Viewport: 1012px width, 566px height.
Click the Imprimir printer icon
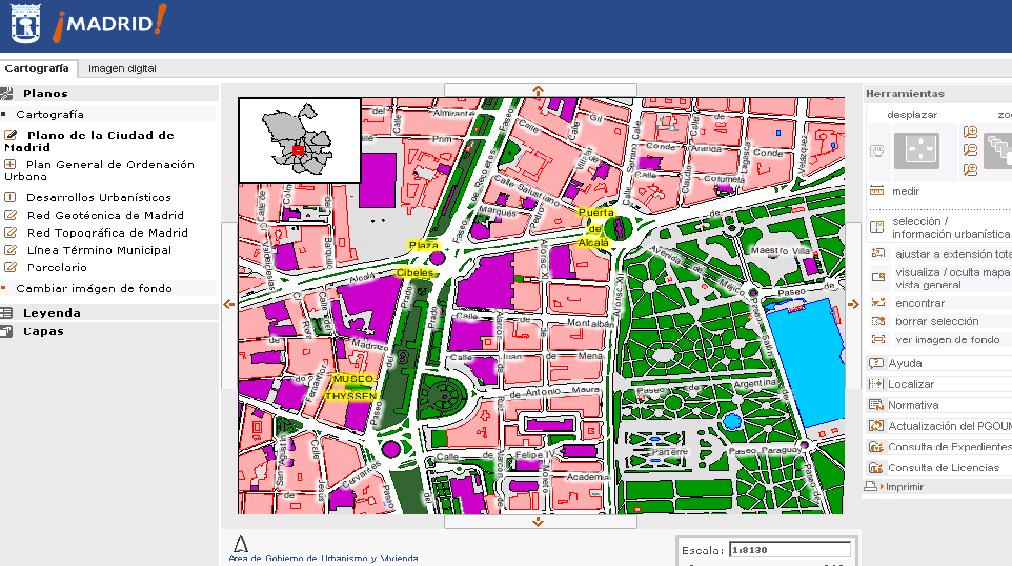point(872,487)
